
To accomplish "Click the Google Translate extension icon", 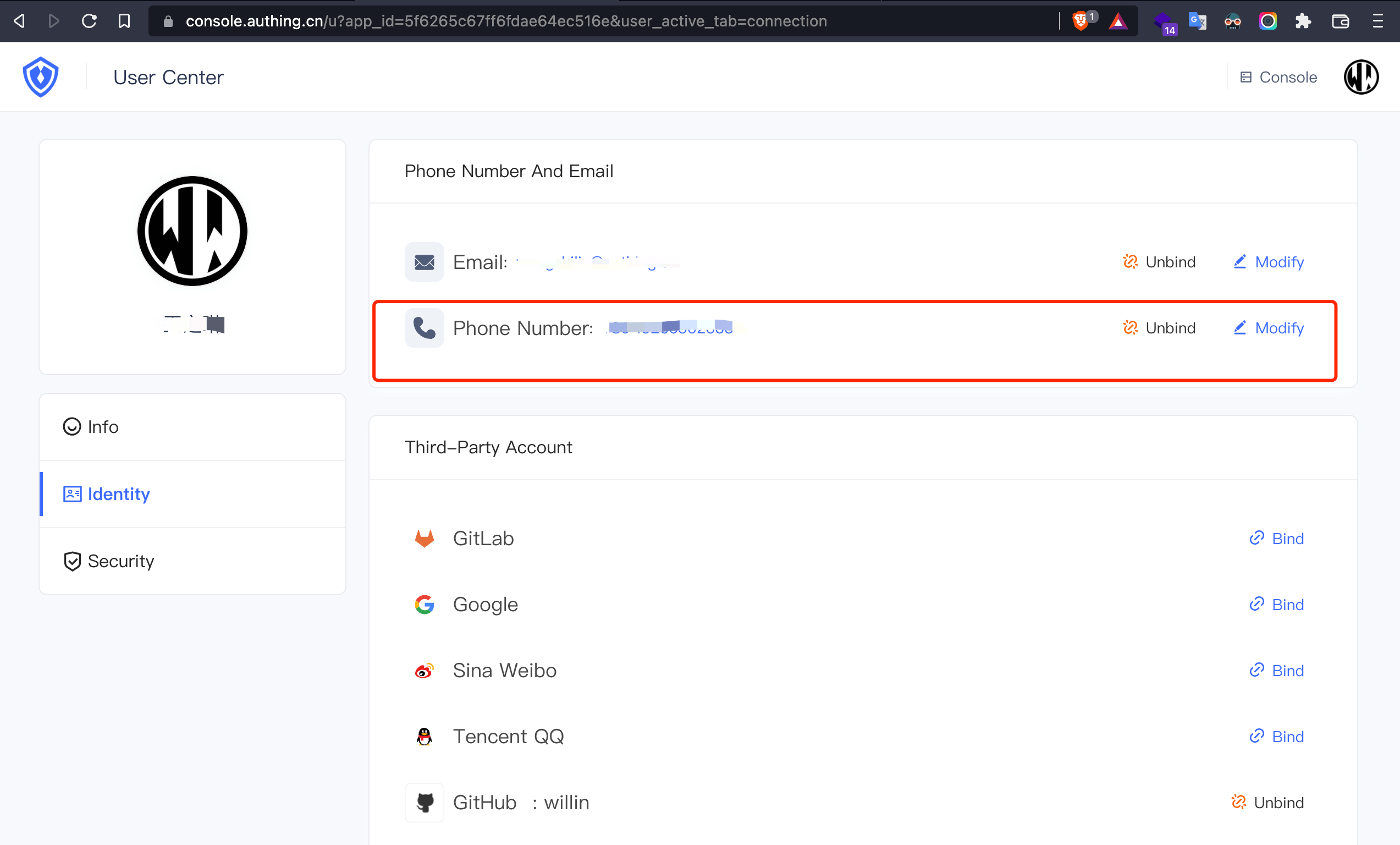I will click(1197, 21).
